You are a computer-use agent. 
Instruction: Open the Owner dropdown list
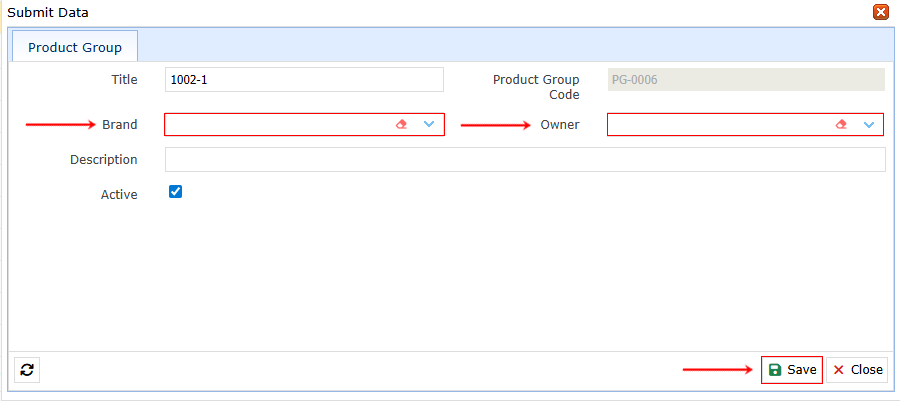(869, 124)
